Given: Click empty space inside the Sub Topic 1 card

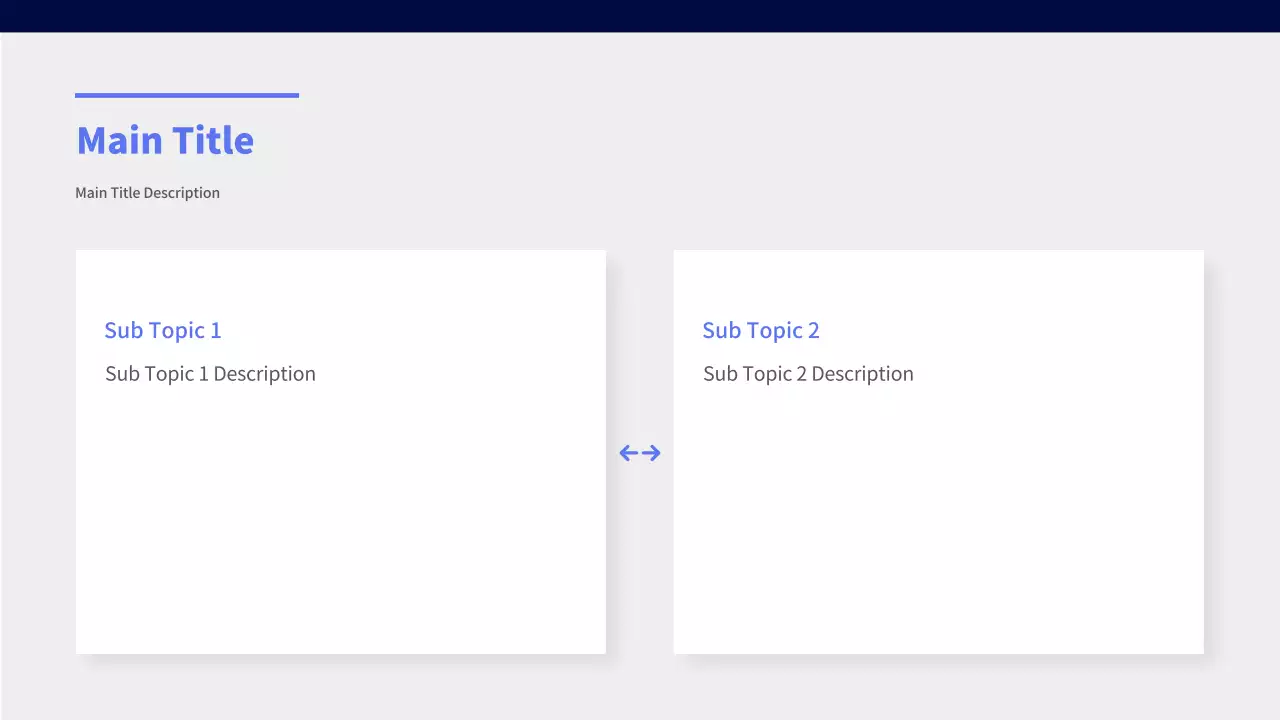Looking at the screenshot, I should 340,530.
